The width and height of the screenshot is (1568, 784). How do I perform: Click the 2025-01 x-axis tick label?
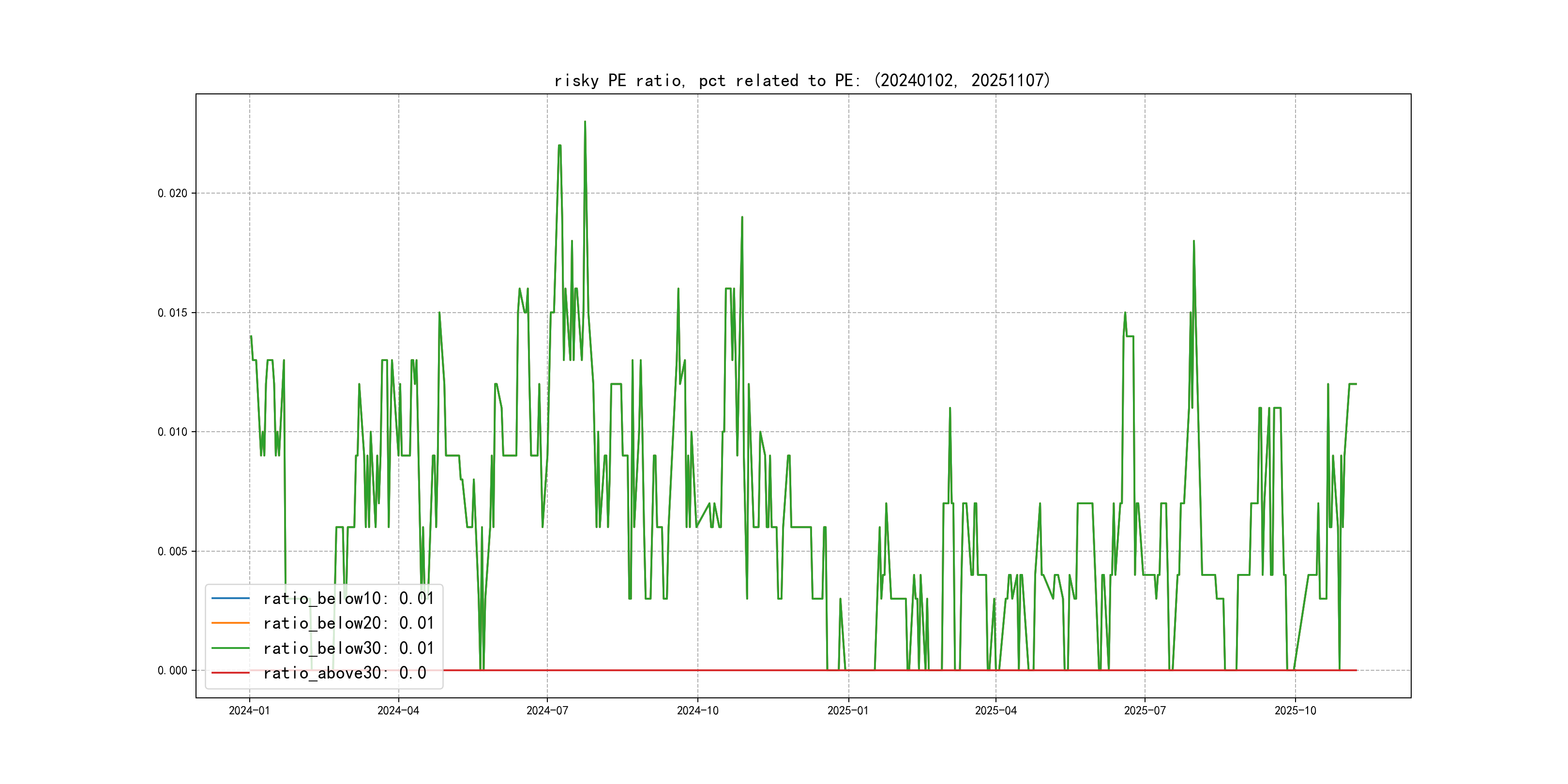[848, 711]
